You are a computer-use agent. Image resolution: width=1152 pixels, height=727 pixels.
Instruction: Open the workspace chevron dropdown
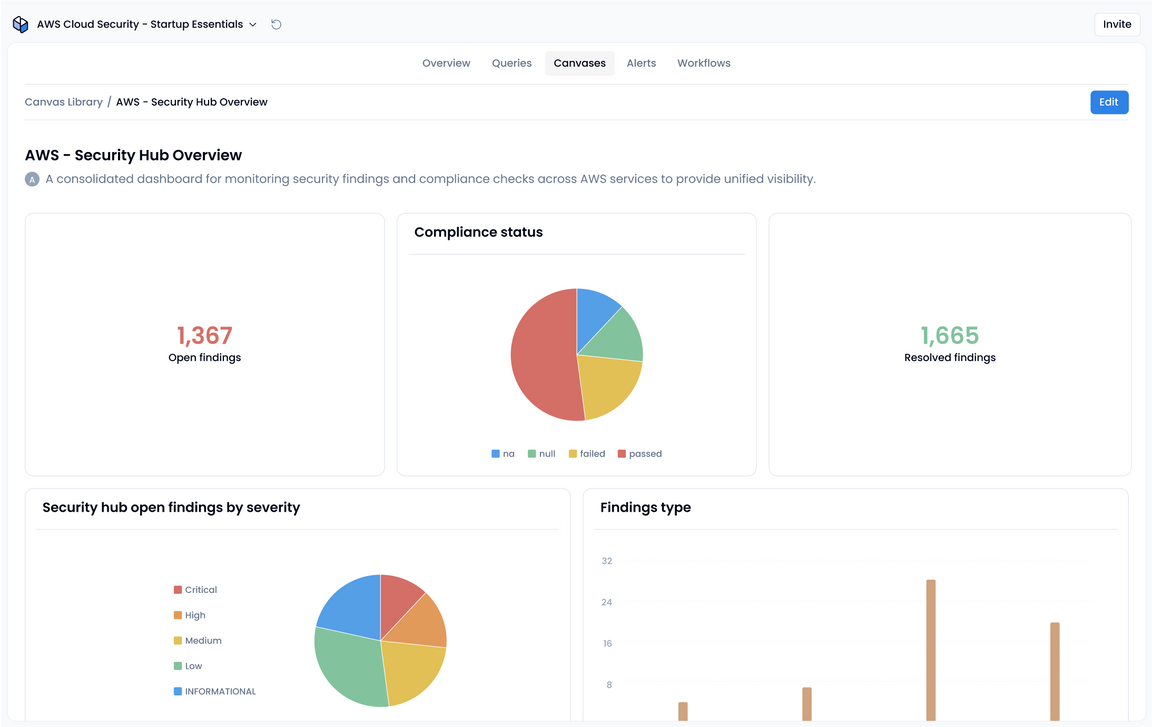pos(253,24)
